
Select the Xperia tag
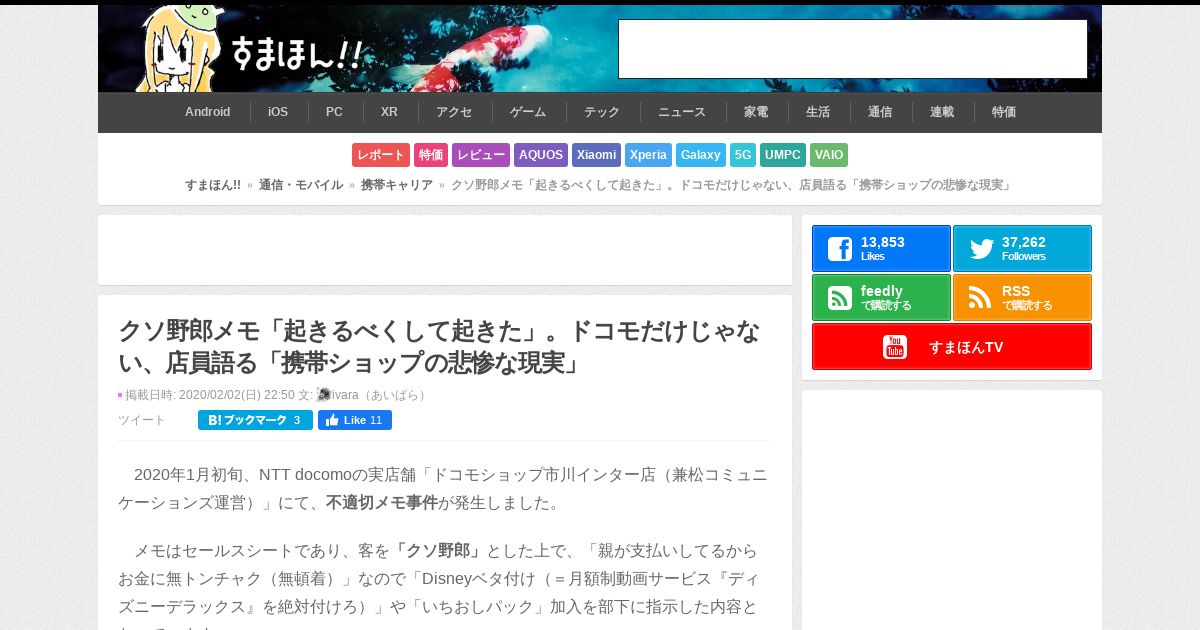[x=648, y=155]
